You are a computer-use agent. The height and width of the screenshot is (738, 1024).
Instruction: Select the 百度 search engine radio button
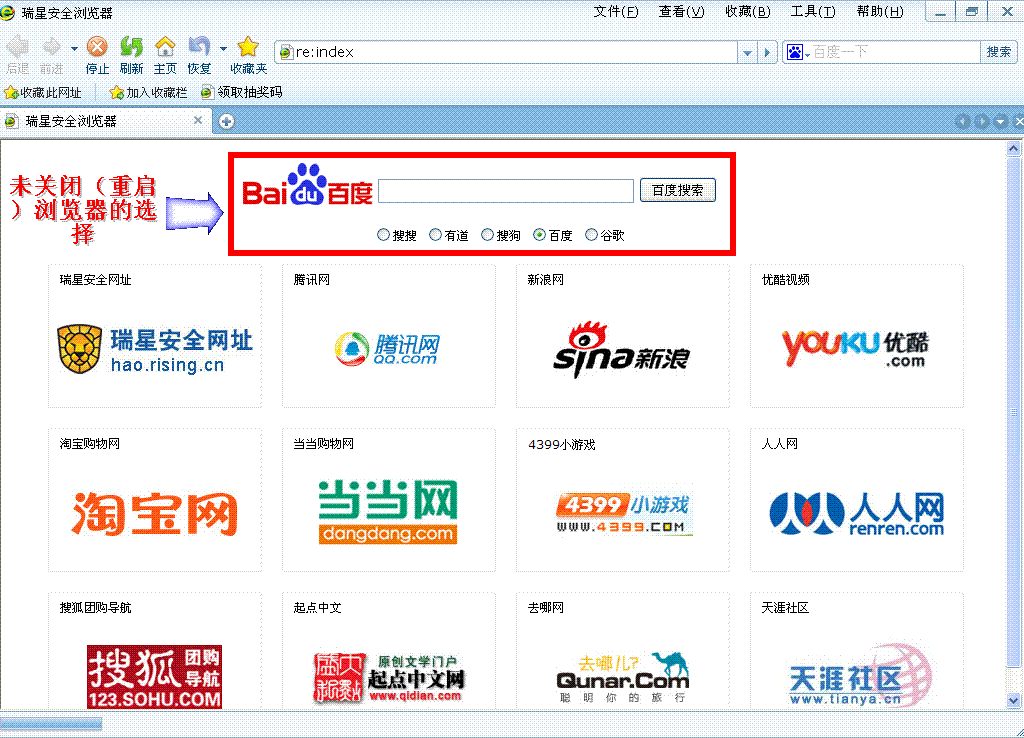[539, 234]
